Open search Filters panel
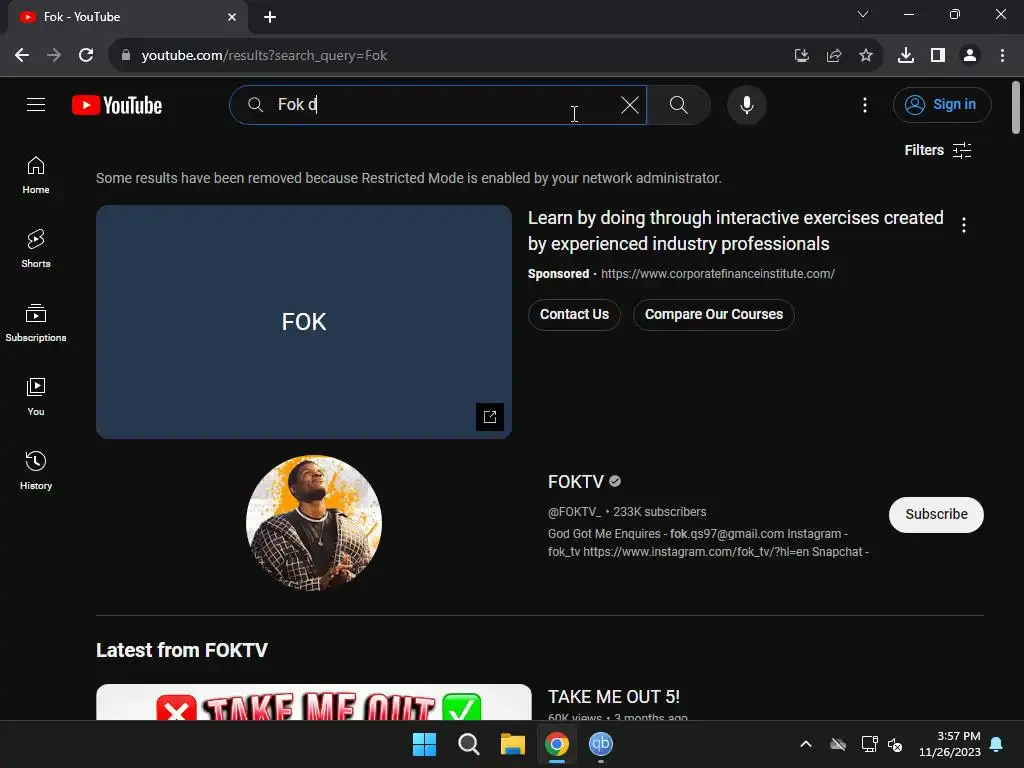 coord(938,150)
